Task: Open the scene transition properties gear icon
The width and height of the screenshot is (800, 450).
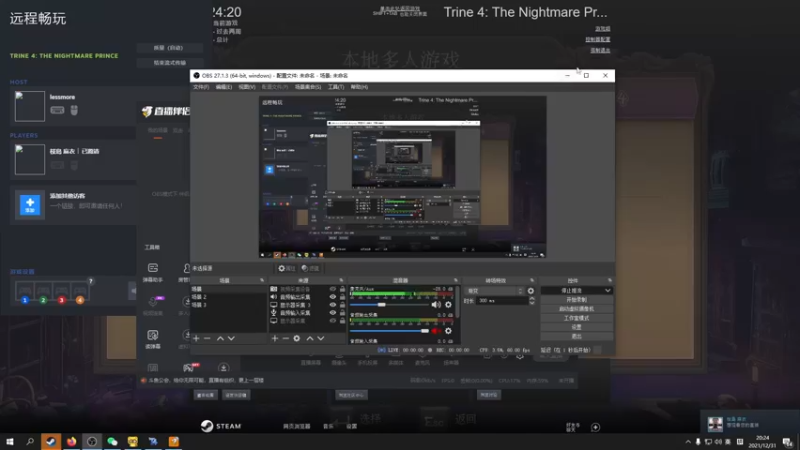Action: point(531,291)
